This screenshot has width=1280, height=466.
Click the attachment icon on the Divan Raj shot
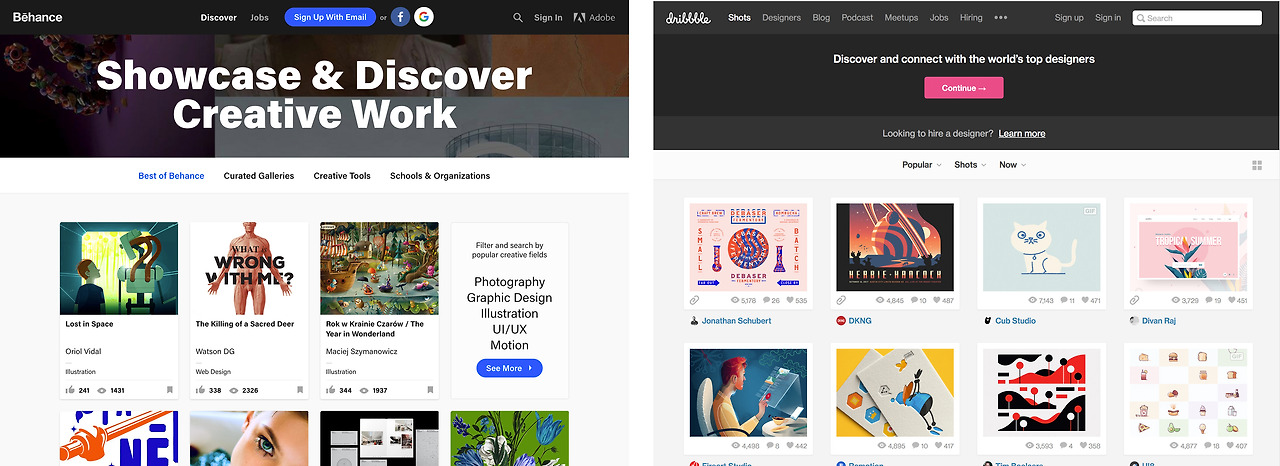[1135, 300]
